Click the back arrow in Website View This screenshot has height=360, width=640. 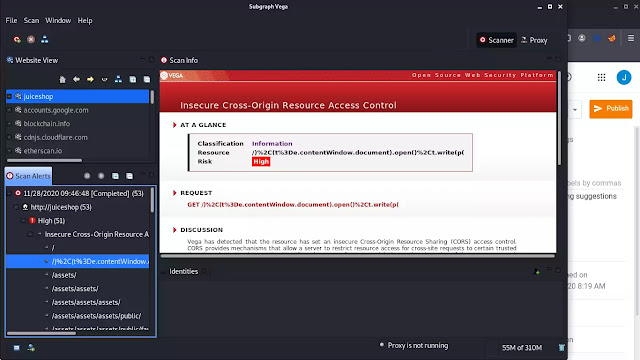coord(76,79)
